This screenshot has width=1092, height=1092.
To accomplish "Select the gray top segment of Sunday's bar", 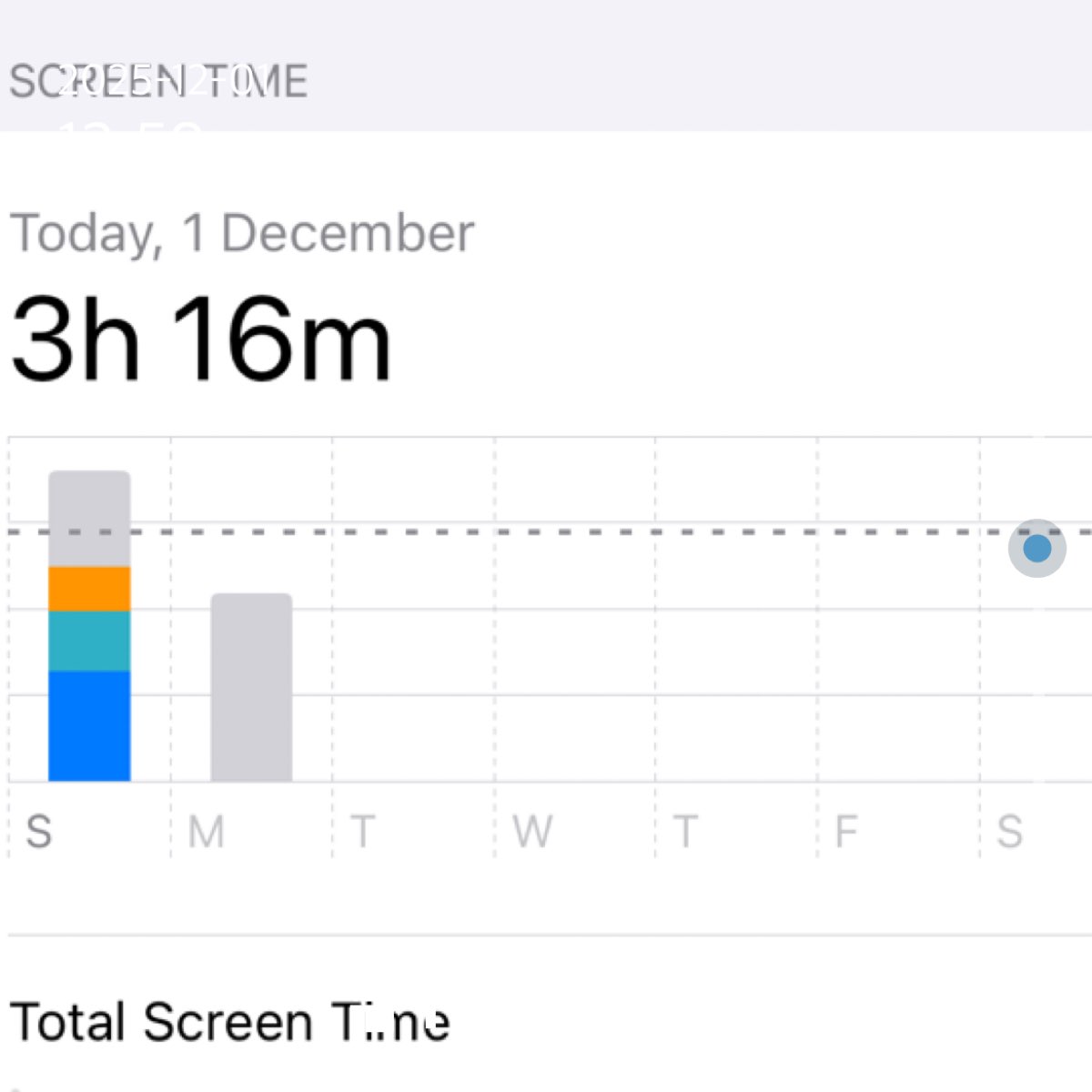I will pyautogui.click(x=89, y=517).
